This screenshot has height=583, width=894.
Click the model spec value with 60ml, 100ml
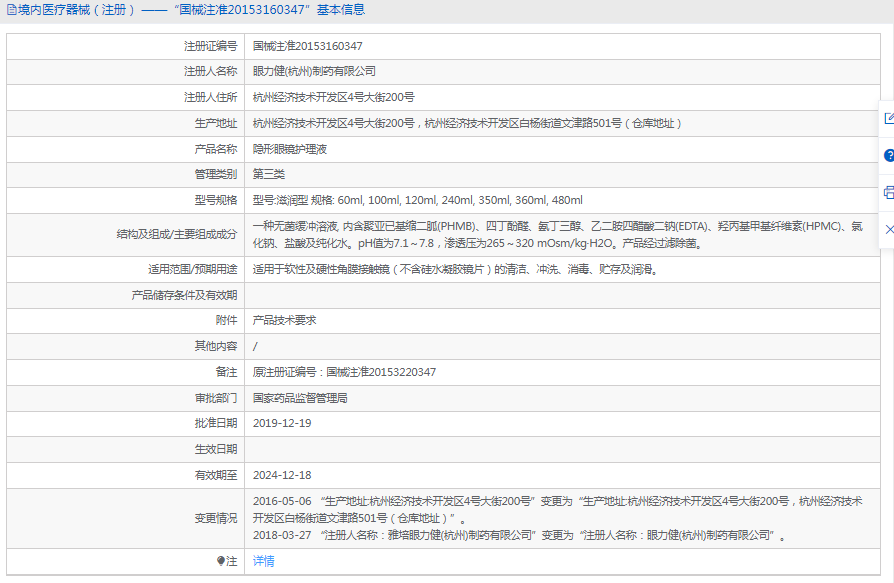[417, 200]
